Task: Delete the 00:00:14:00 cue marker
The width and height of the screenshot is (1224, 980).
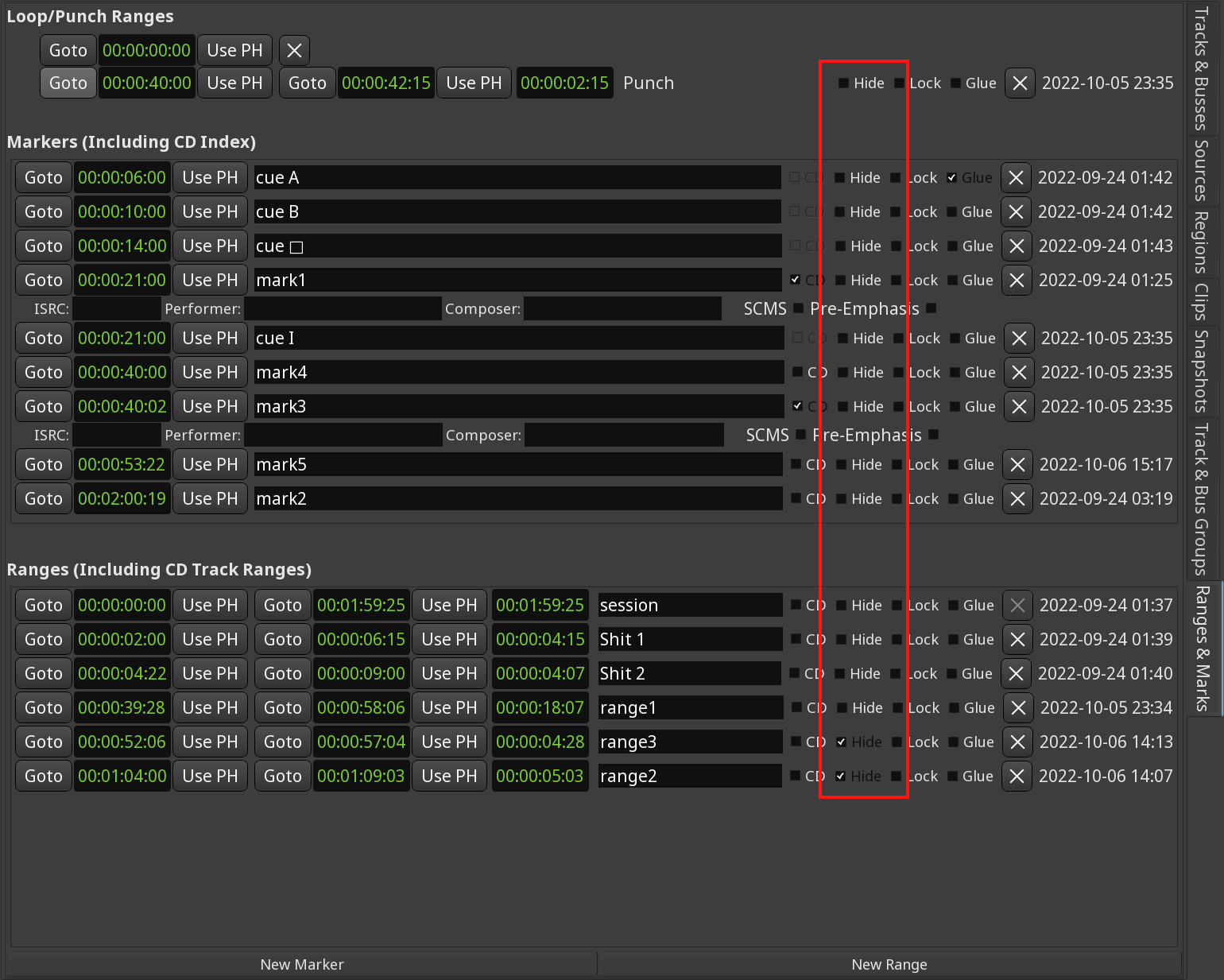Action: click(1017, 246)
